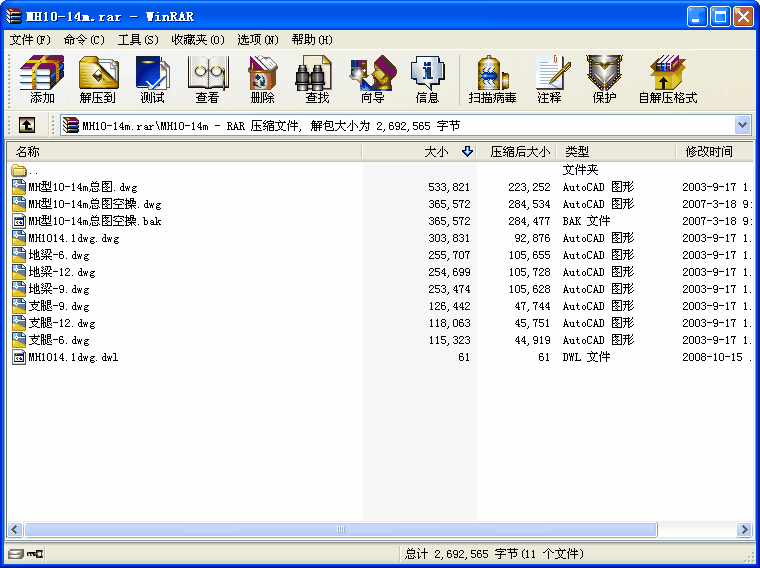Select file MH型10-14m总图.dwg
Screen dimensions: 760x568
pos(83,187)
